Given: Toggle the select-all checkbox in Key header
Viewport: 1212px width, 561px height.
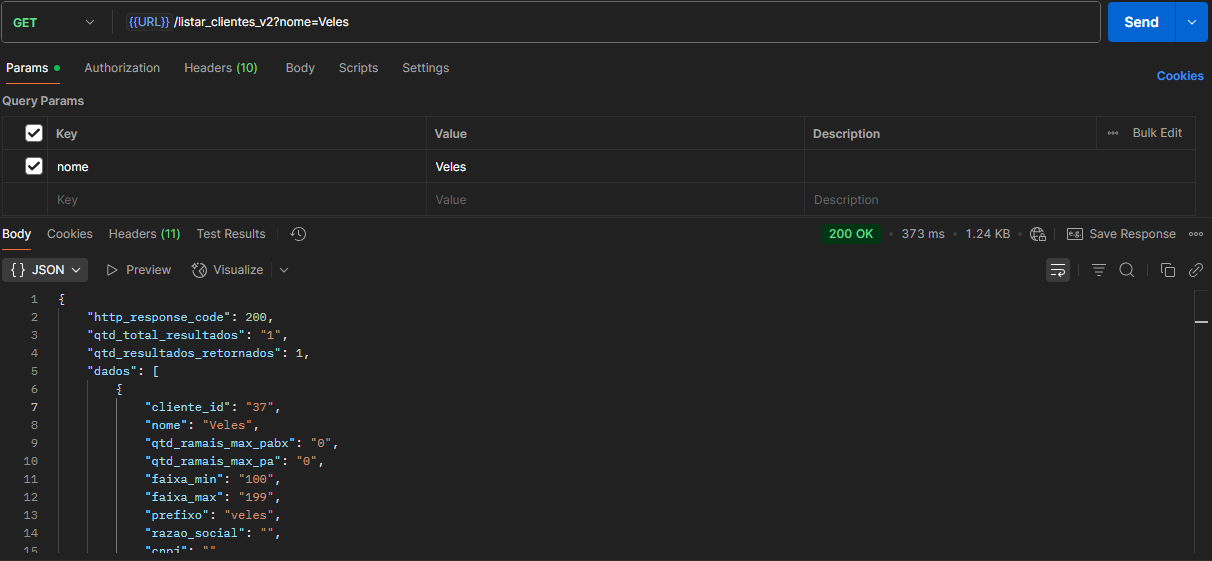Looking at the screenshot, I should (34, 133).
